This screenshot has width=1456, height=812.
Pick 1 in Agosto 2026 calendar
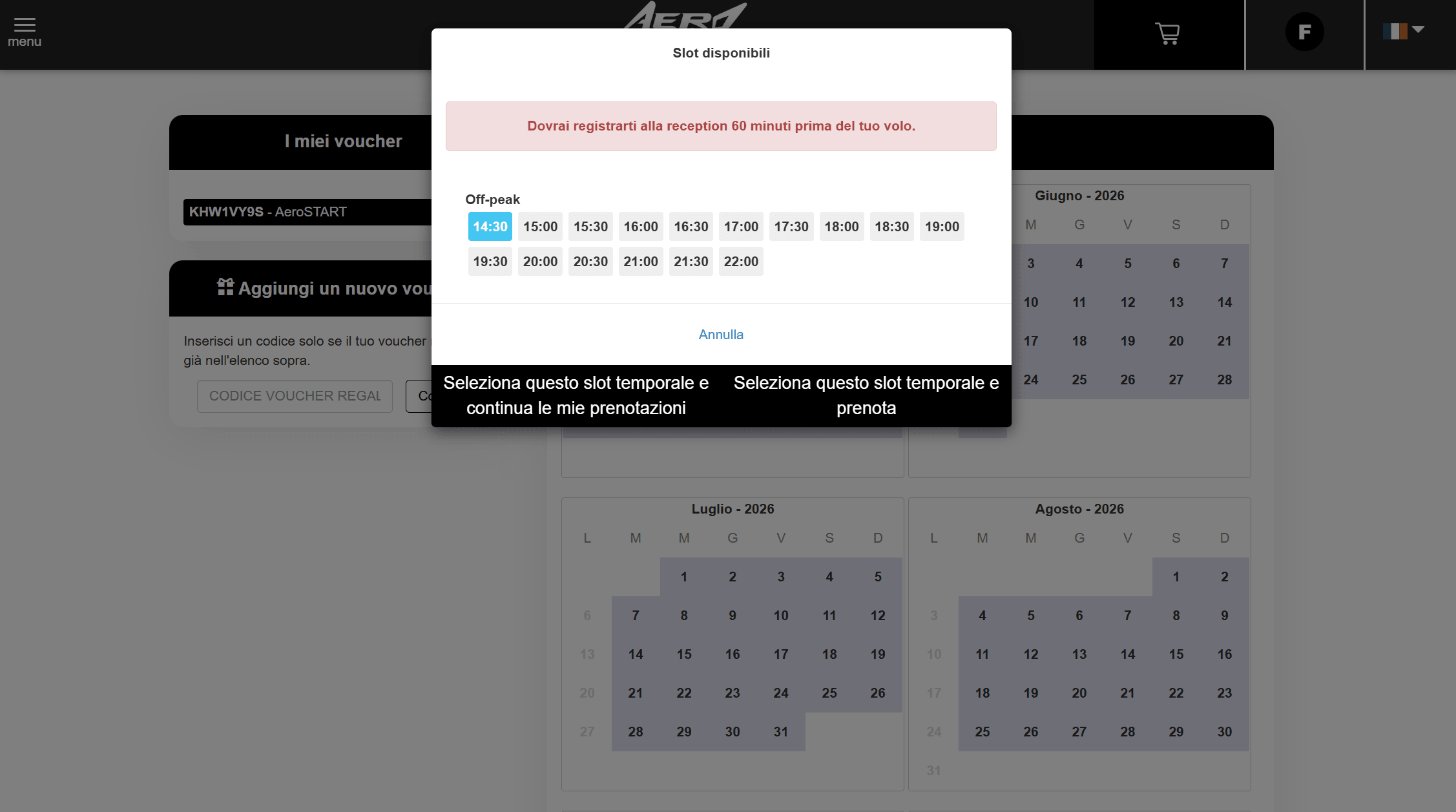(1176, 577)
